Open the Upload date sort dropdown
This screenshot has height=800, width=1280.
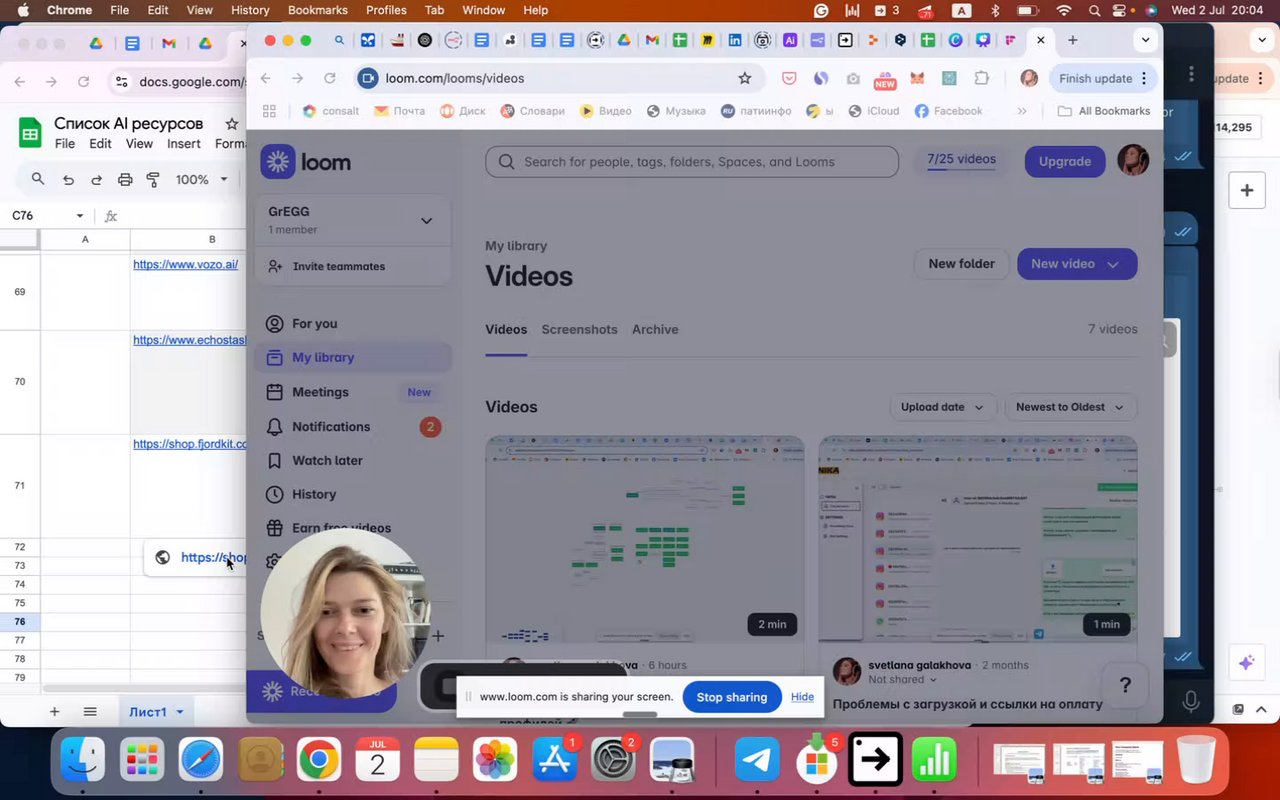pos(942,407)
